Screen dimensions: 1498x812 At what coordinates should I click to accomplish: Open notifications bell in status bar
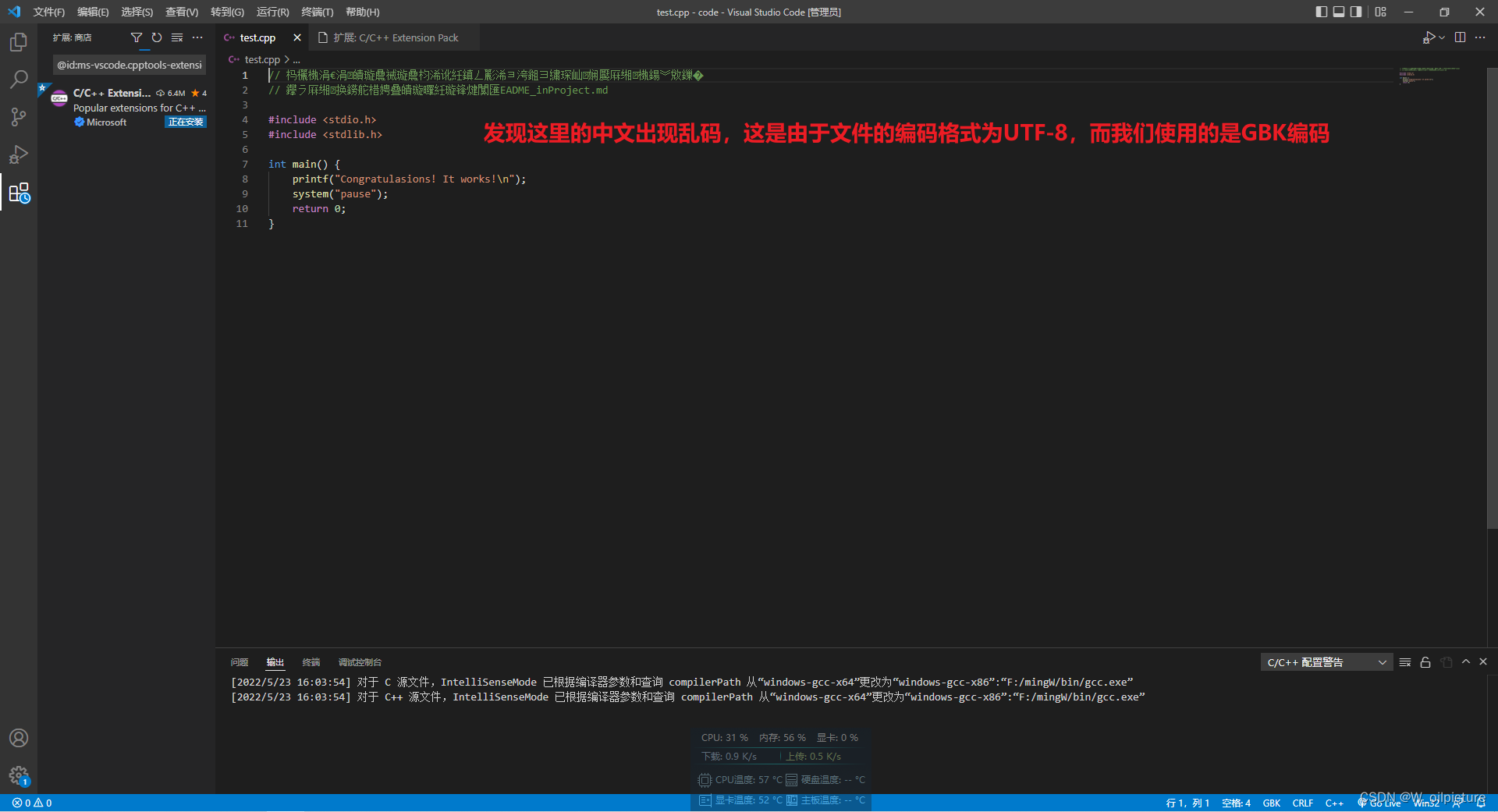click(1481, 803)
